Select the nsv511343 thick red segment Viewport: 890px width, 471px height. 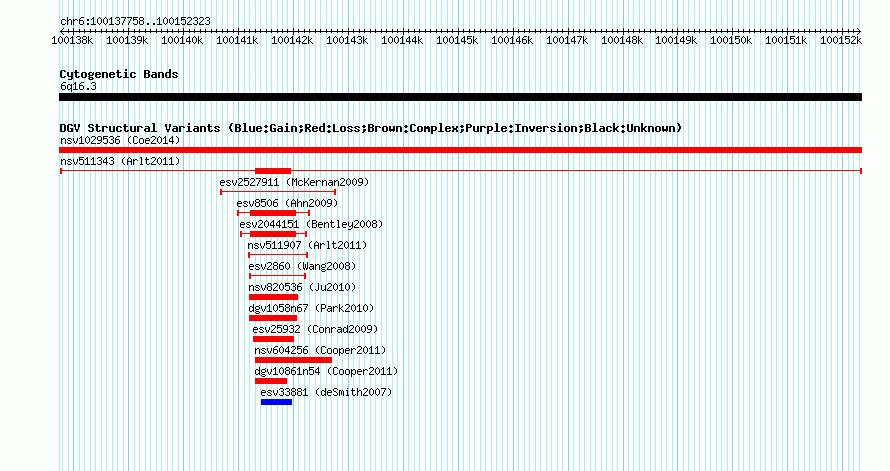click(273, 171)
